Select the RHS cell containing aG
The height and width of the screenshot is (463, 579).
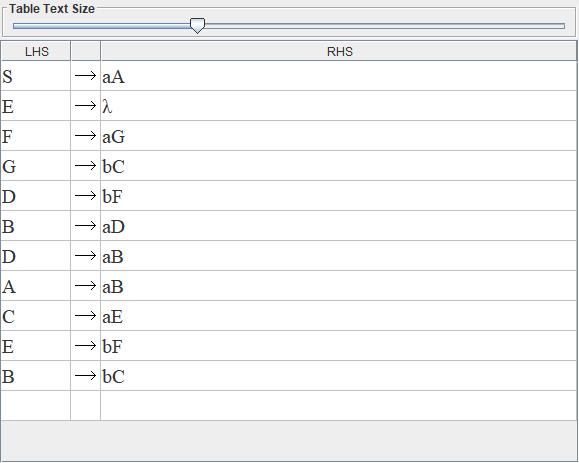click(x=339, y=136)
